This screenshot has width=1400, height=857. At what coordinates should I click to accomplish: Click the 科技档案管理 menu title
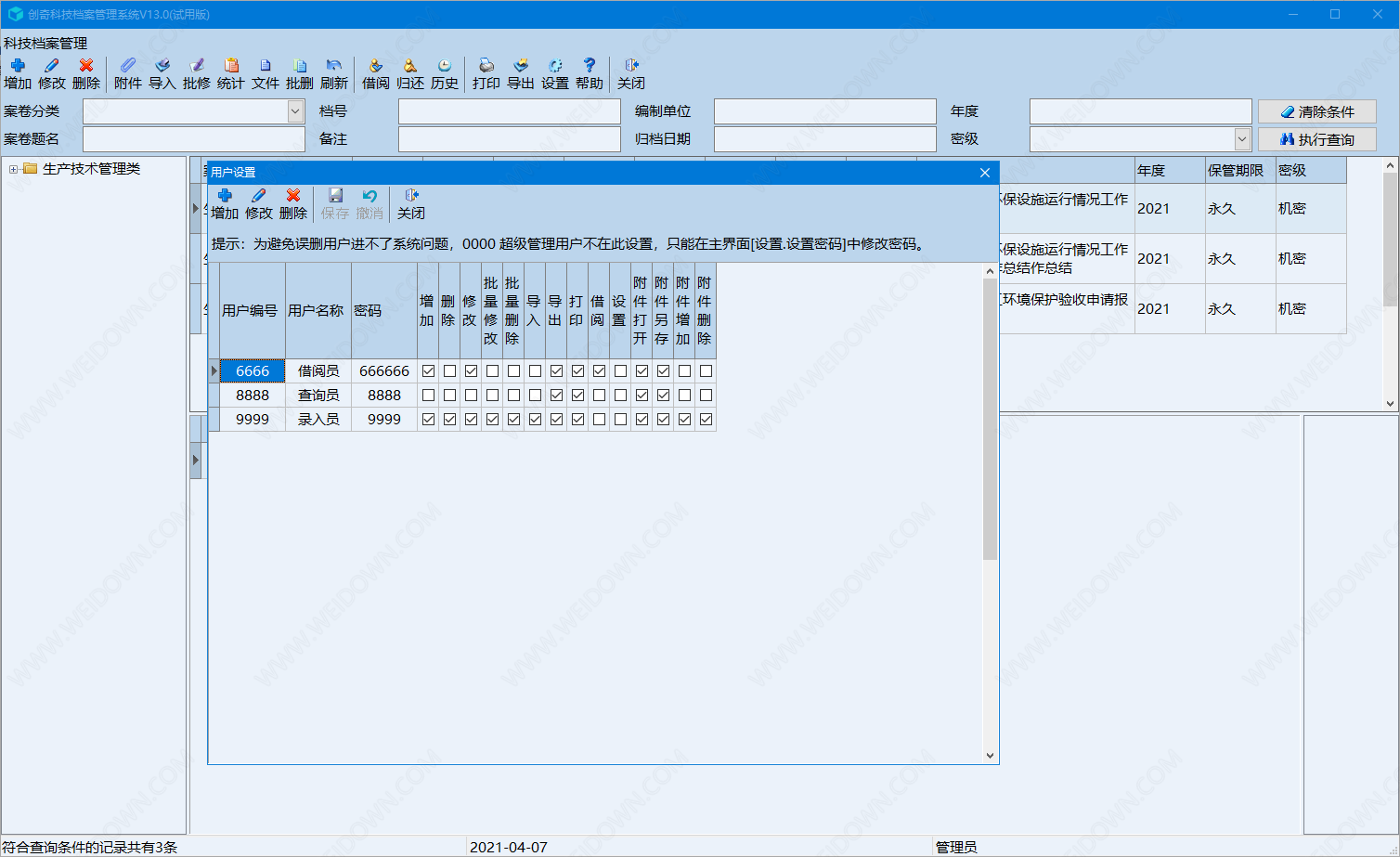[45, 44]
